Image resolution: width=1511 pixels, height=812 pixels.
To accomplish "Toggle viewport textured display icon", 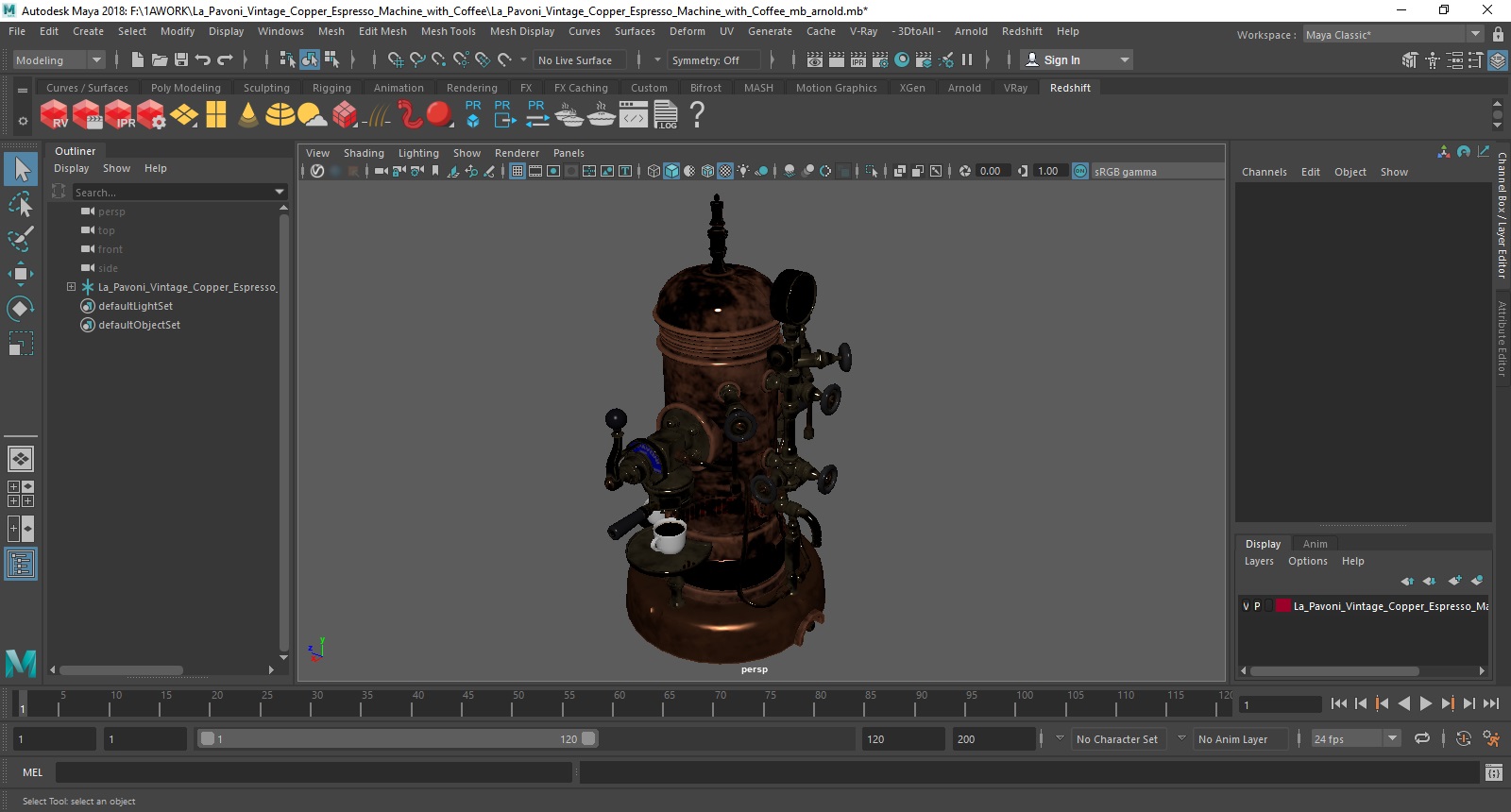I will coord(725,171).
